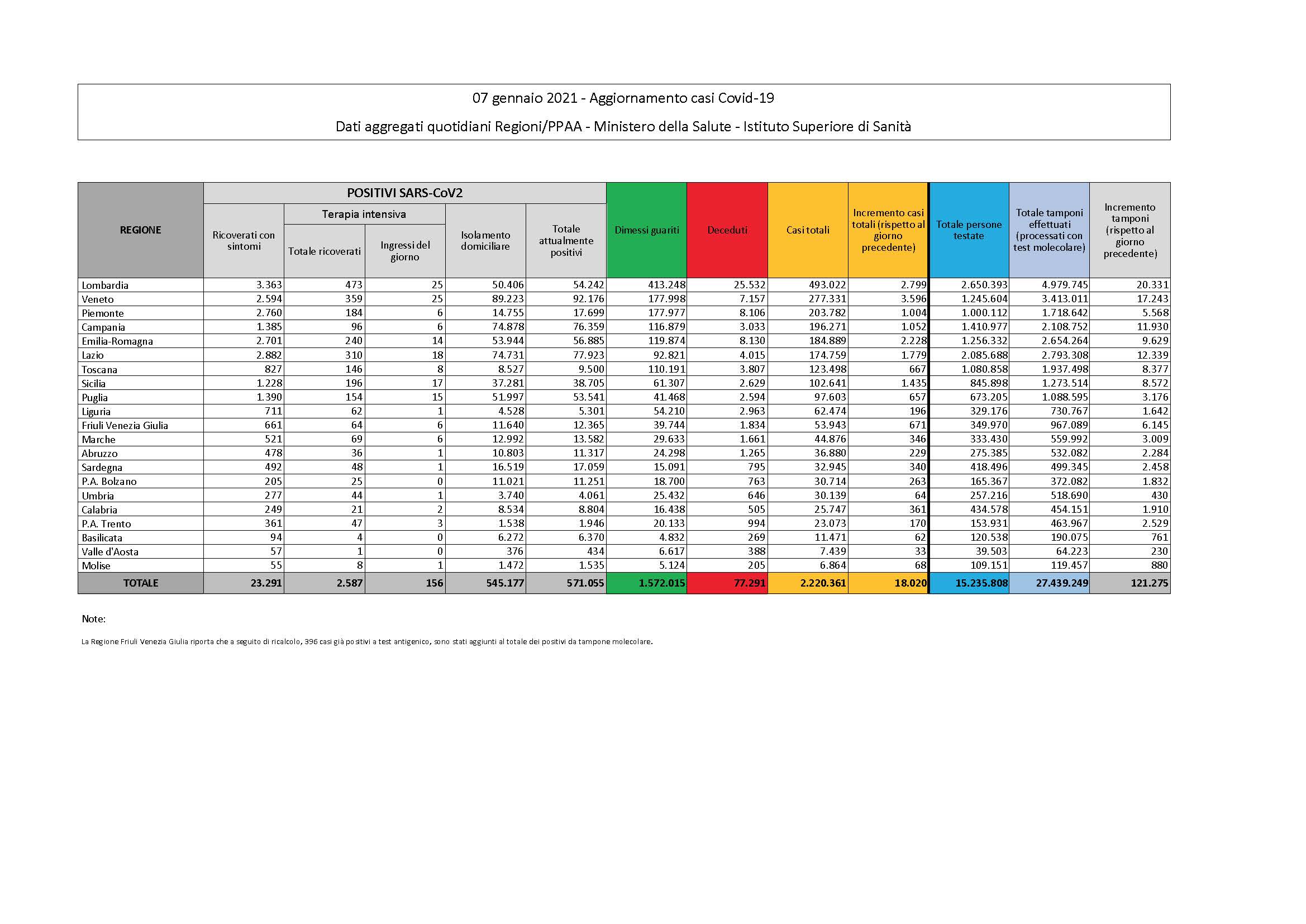The height and width of the screenshot is (924, 1306).
Task: Click total deaths value 77.291
Action: pos(749,583)
